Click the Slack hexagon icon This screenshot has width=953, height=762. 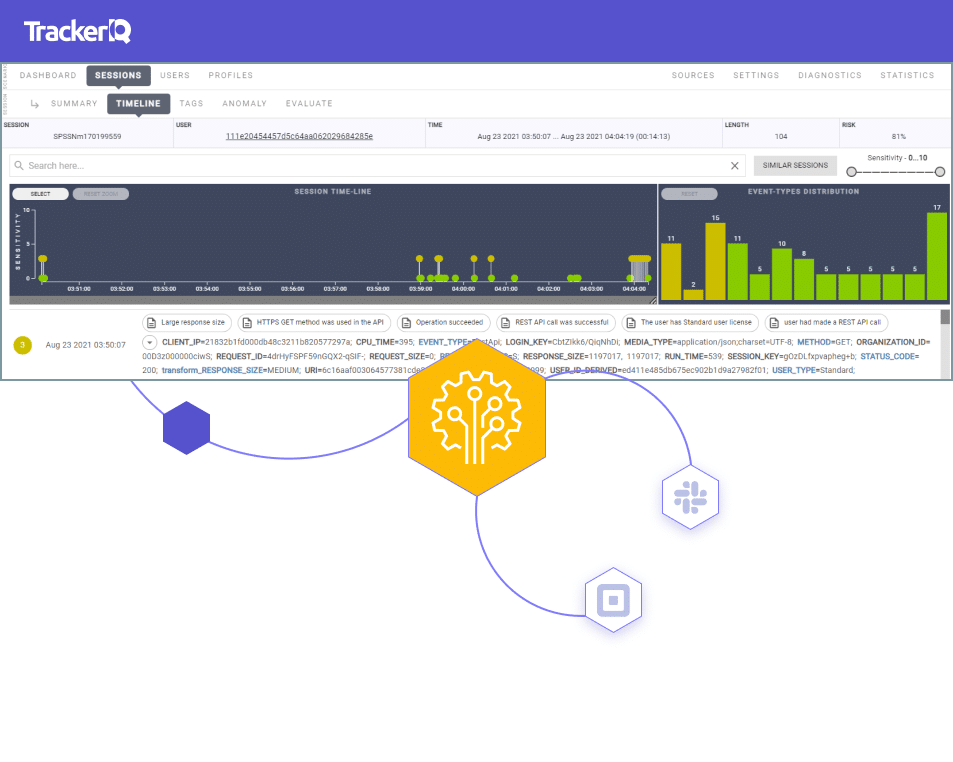[690, 497]
